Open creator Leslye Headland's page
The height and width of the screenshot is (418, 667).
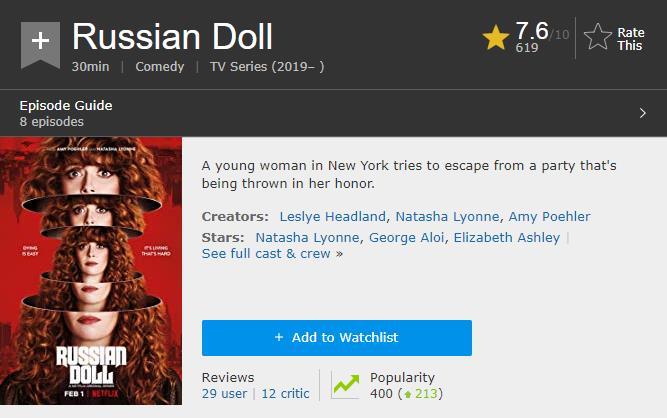[333, 216]
